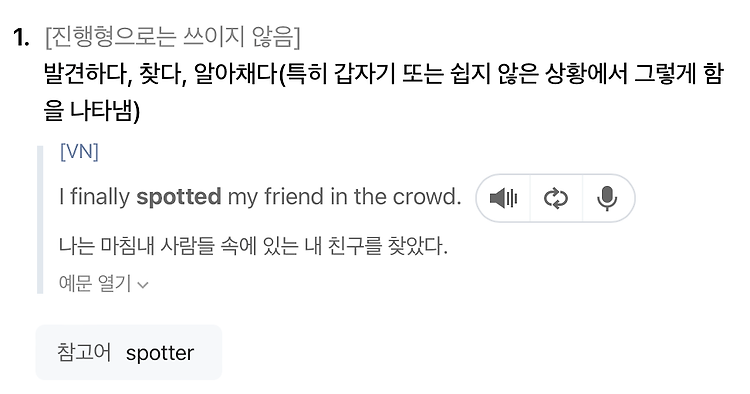
Task: Click the gray 참고어 spotter reference box
Action: (129, 352)
